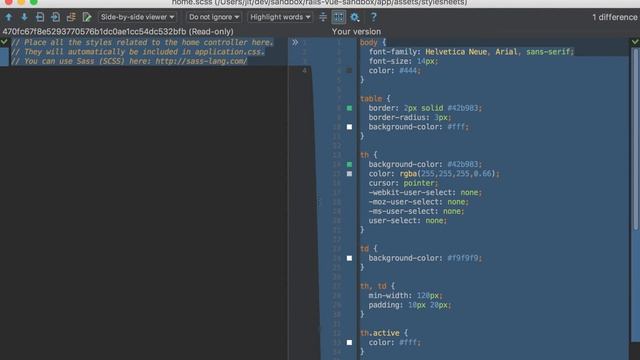Click the '-moz-user-select: none' line
640x360 pixels.
pyautogui.click(x=418, y=202)
